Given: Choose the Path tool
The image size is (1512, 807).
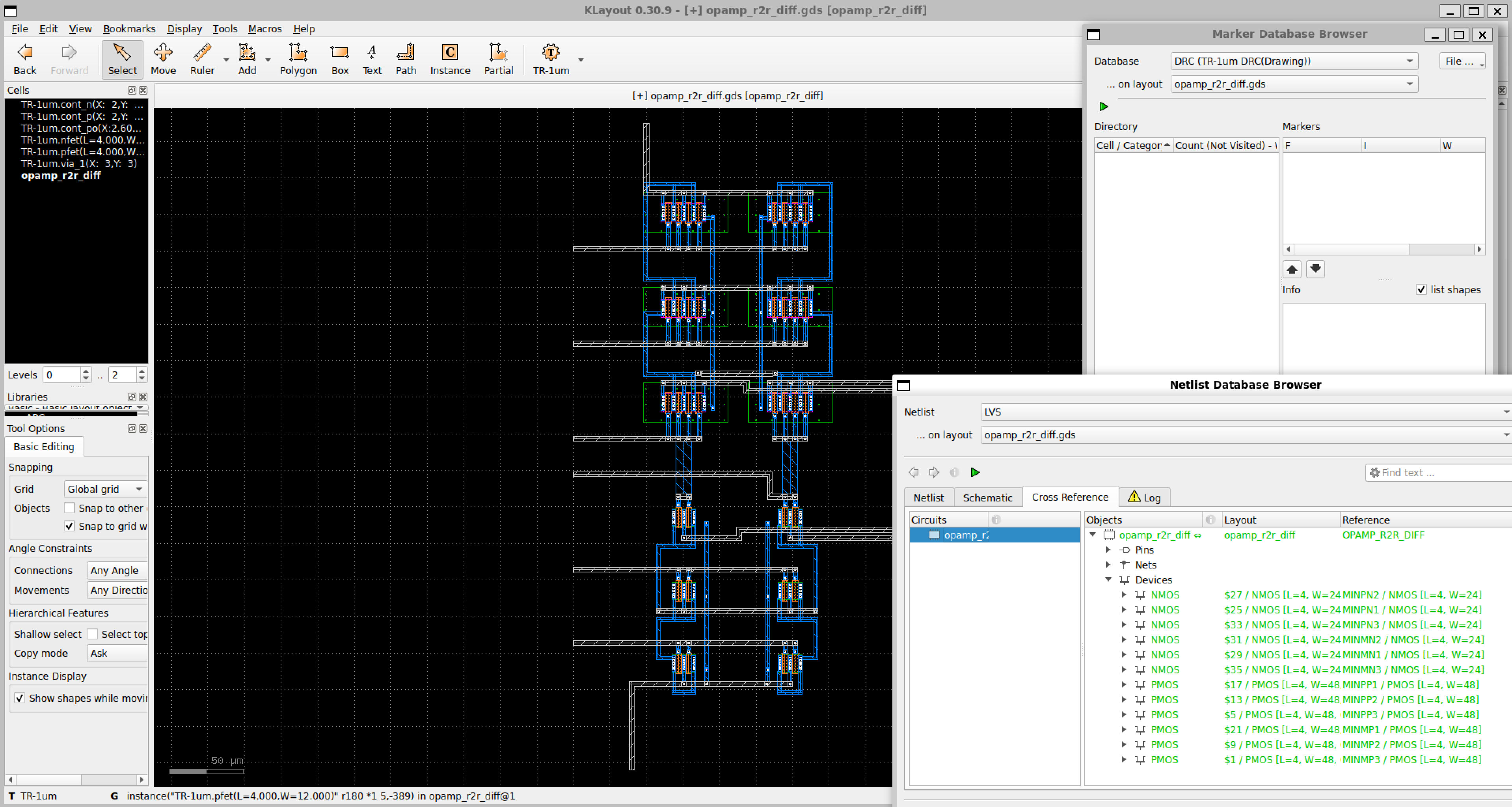Looking at the screenshot, I should (x=406, y=59).
